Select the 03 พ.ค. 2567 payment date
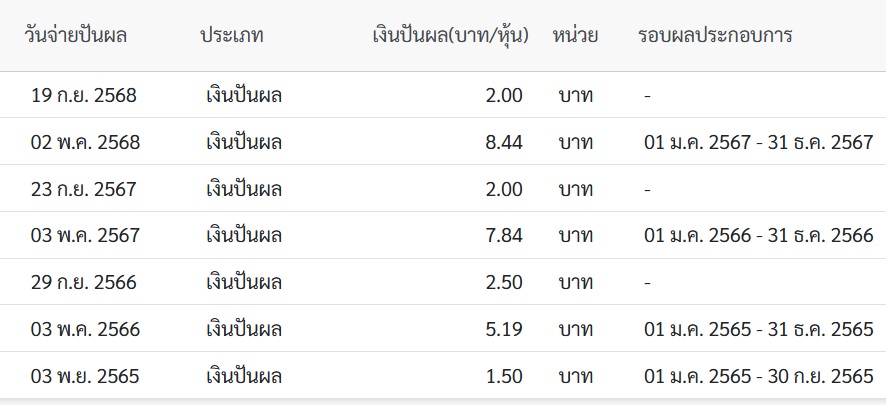 (x=85, y=236)
